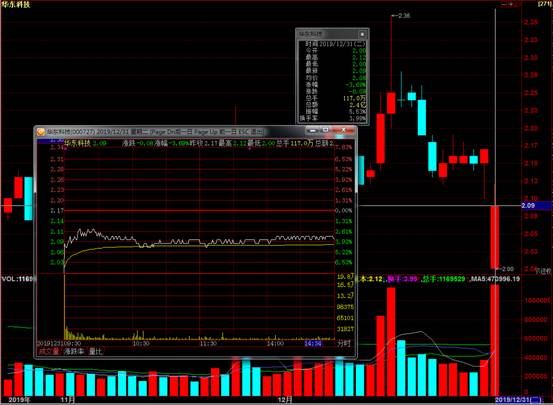Click the 0.00% label on intraday percent axis
The height and width of the screenshot is (405, 553).
click(x=344, y=211)
